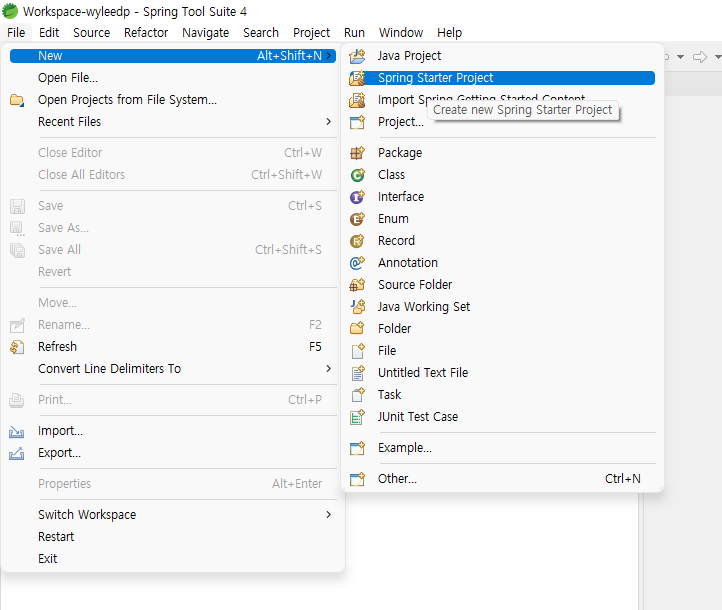Open the Run menu
The image size is (722, 610).
354,33
